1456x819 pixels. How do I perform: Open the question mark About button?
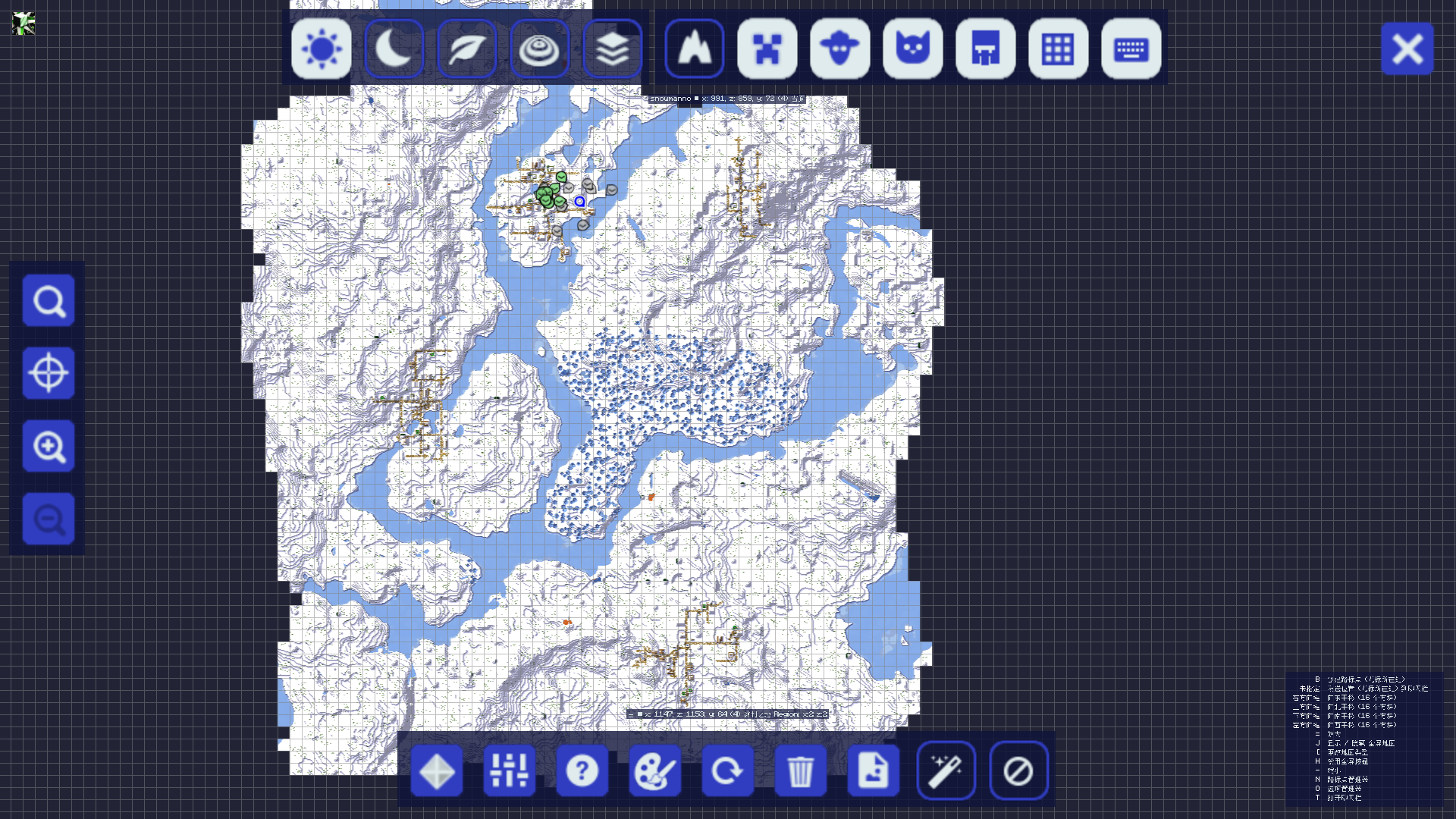[x=582, y=771]
